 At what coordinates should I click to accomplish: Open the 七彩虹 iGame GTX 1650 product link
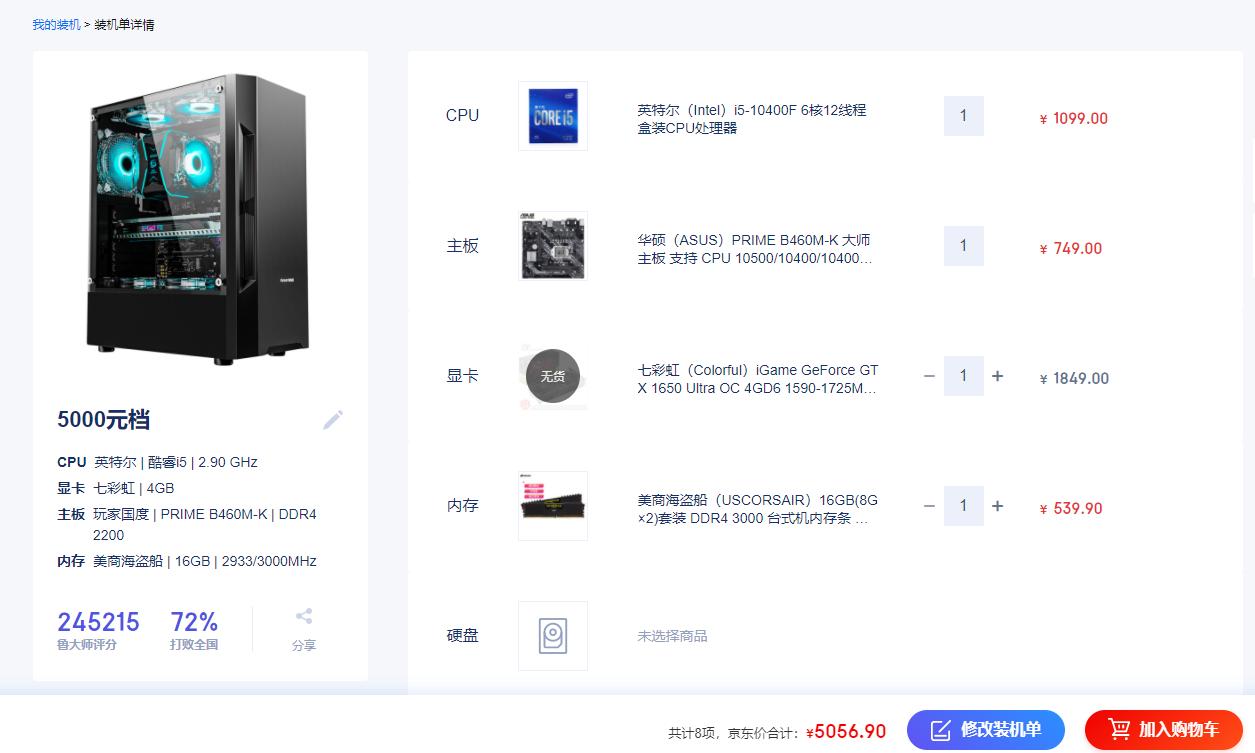pos(760,378)
